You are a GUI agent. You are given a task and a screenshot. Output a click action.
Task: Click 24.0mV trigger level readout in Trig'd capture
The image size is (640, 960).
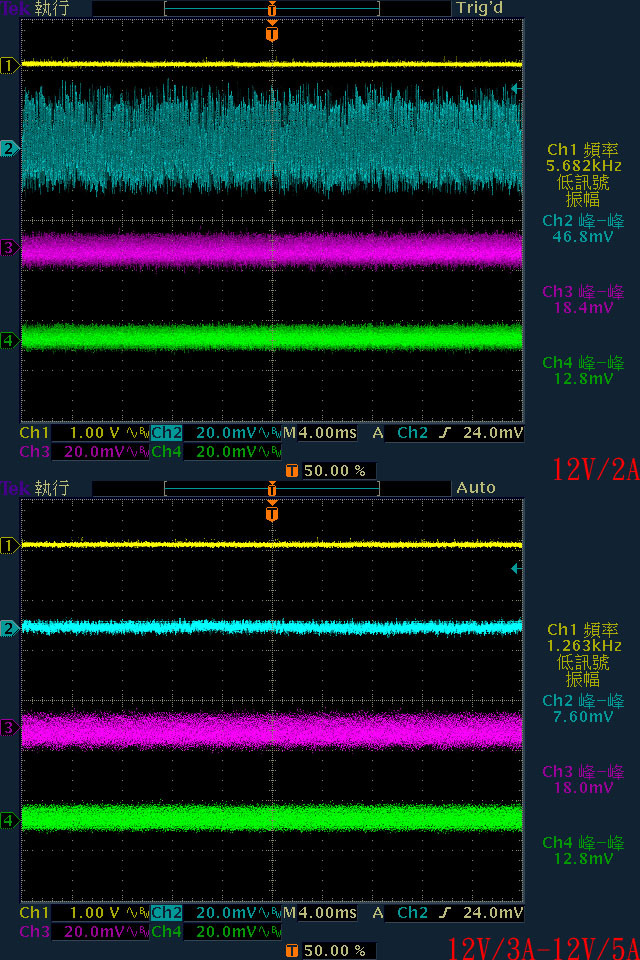[493, 433]
